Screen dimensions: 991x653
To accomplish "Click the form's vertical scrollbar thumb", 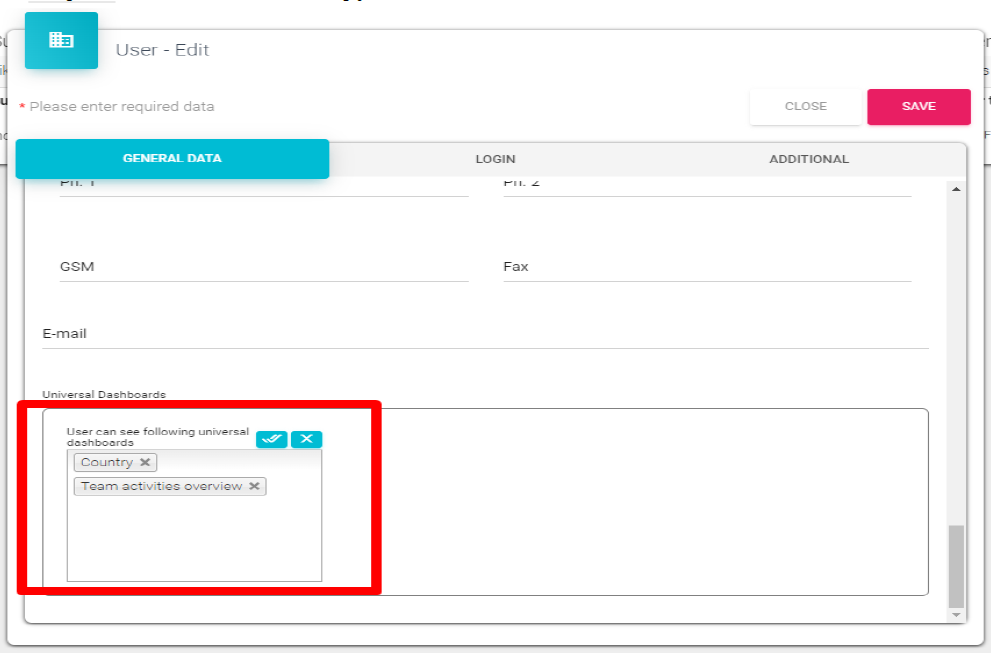I will [956, 565].
